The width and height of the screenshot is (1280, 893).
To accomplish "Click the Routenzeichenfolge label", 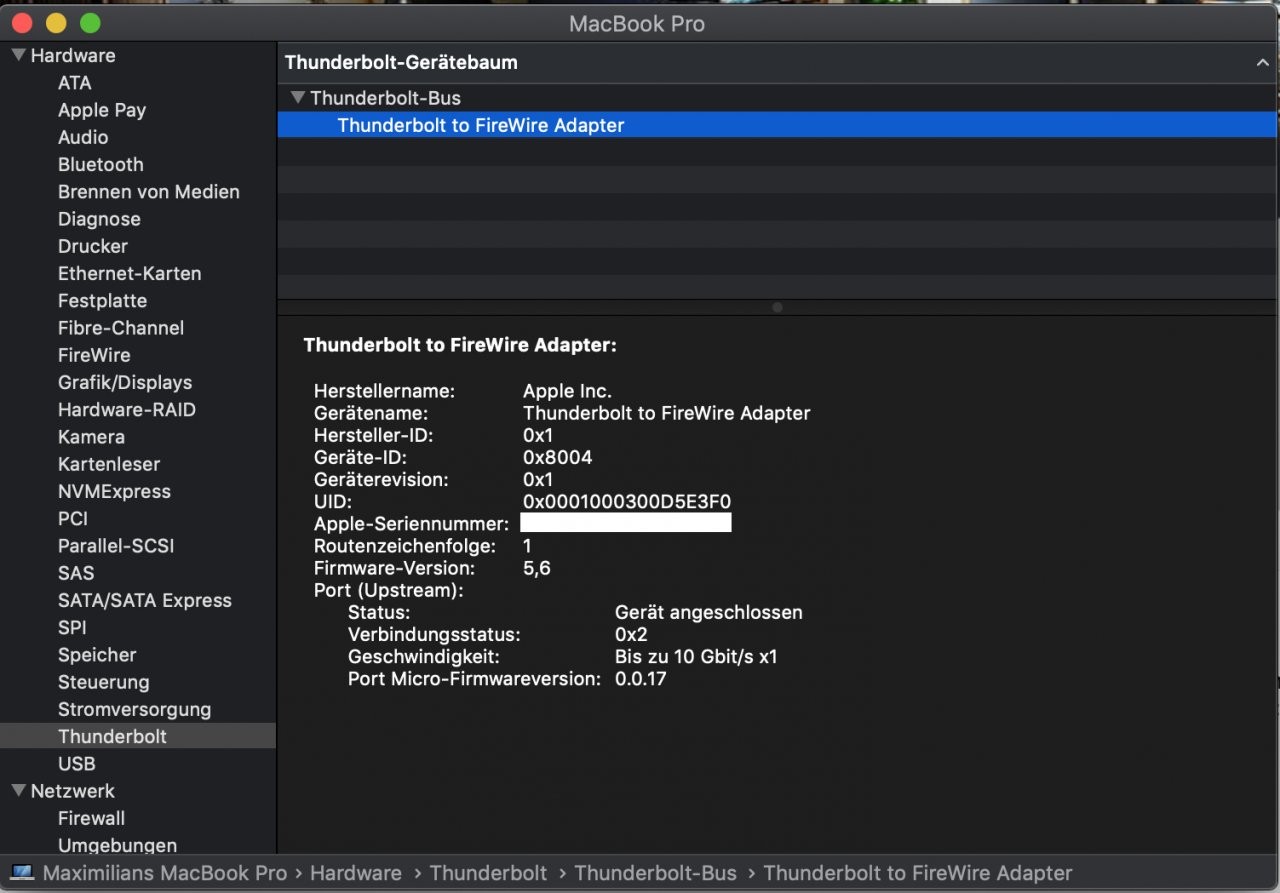I will point(405,547).
